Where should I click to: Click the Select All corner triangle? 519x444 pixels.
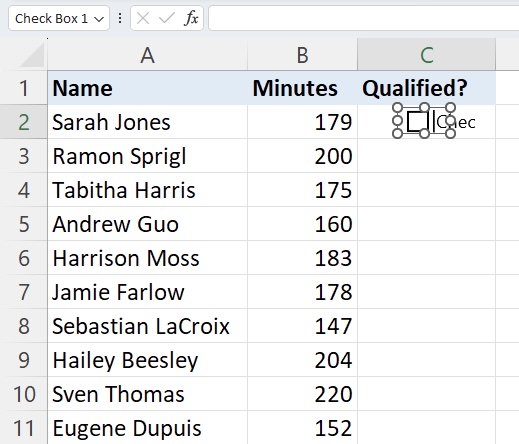click(32, 55)
